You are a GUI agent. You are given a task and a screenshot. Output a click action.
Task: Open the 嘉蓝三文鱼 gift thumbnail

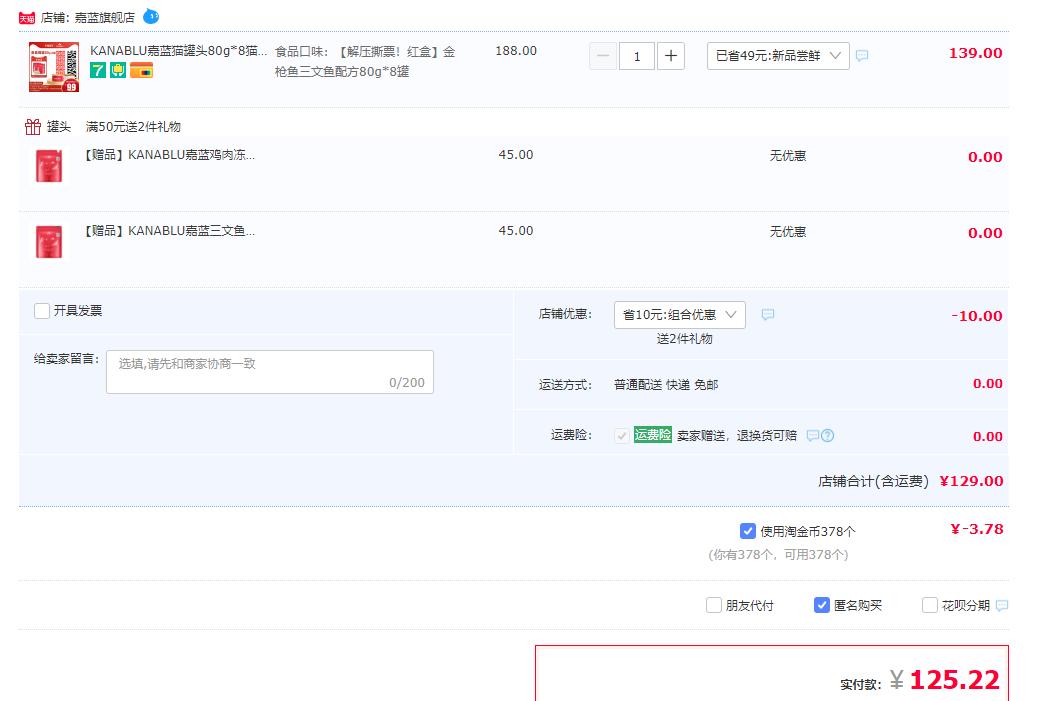point(49,241)
